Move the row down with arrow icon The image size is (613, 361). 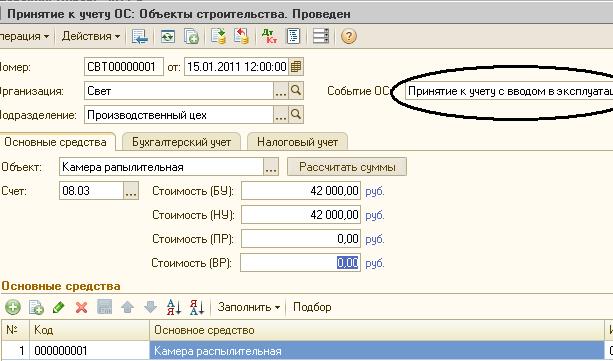[150, 307]
